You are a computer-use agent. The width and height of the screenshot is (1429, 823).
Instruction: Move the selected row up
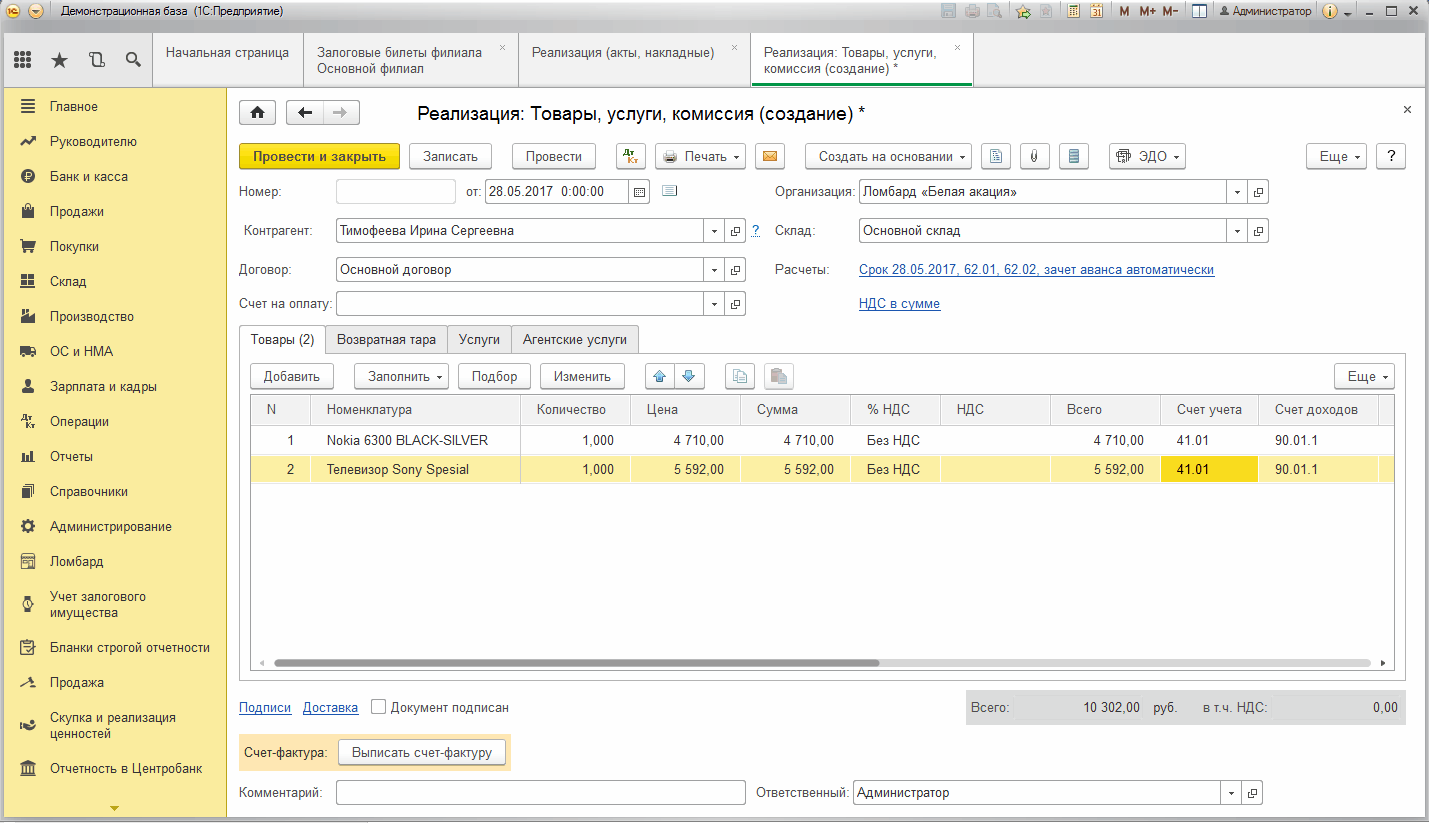click(x=660, y=376)
